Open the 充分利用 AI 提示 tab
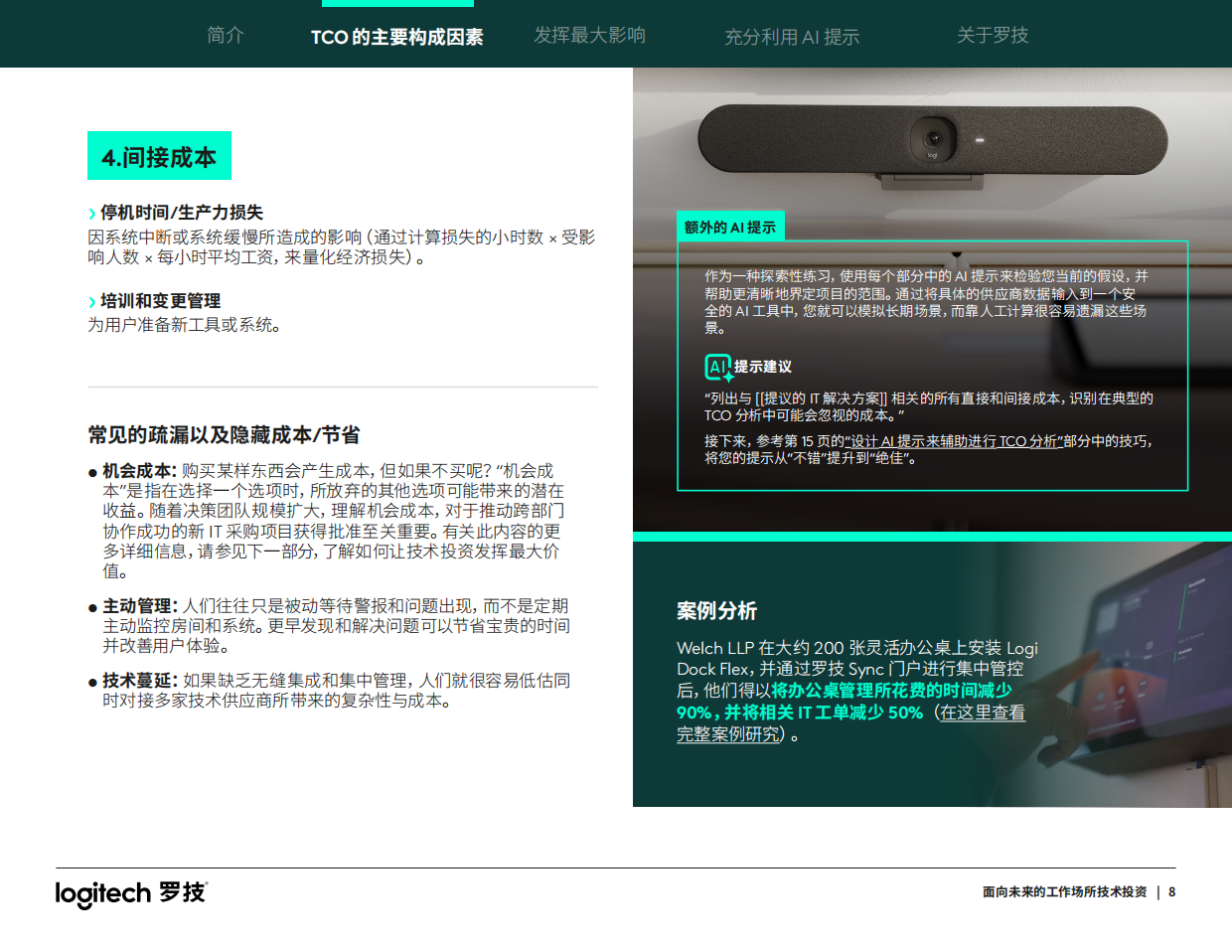Screen dimensions: 1232x952 tap(792, 37)
